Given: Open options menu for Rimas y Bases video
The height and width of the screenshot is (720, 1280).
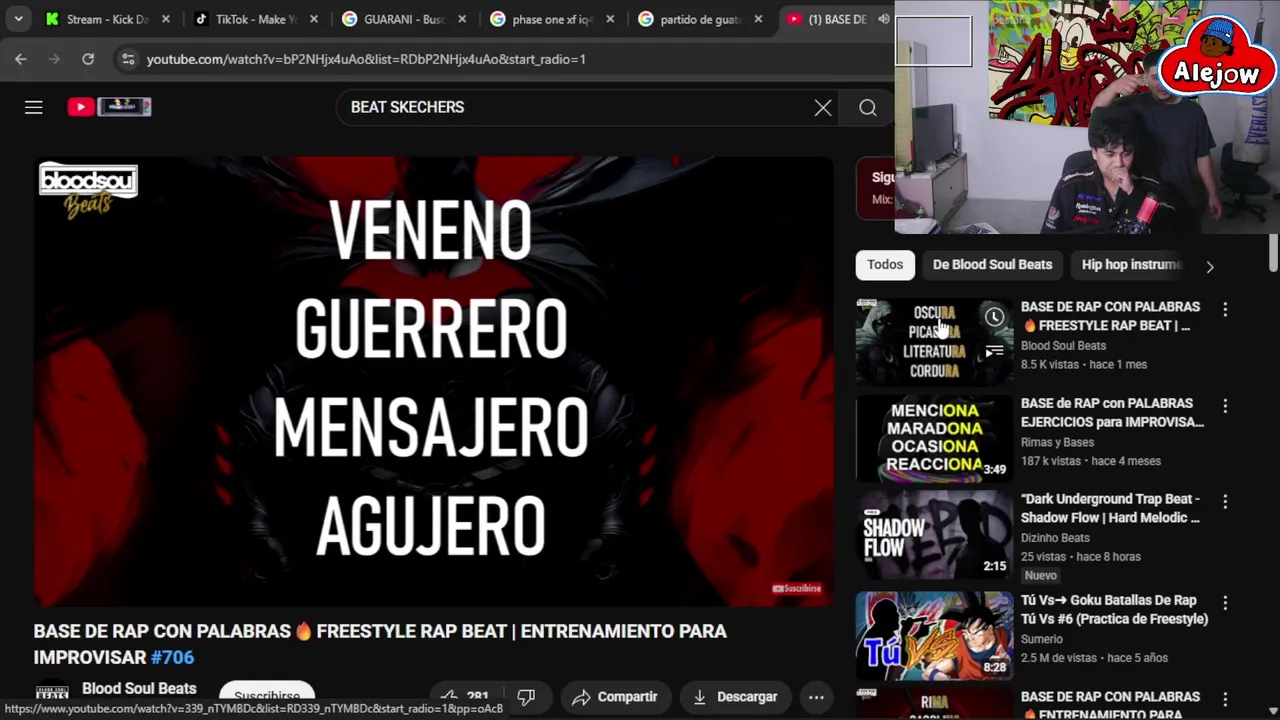Looking at the screenshot, I should tap(1225, 406).
